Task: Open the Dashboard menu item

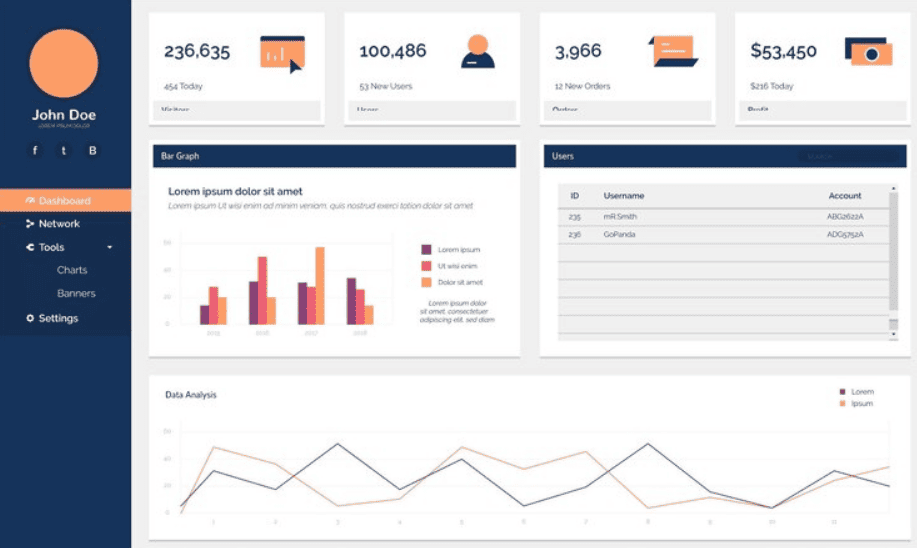Action: [64, 201]
